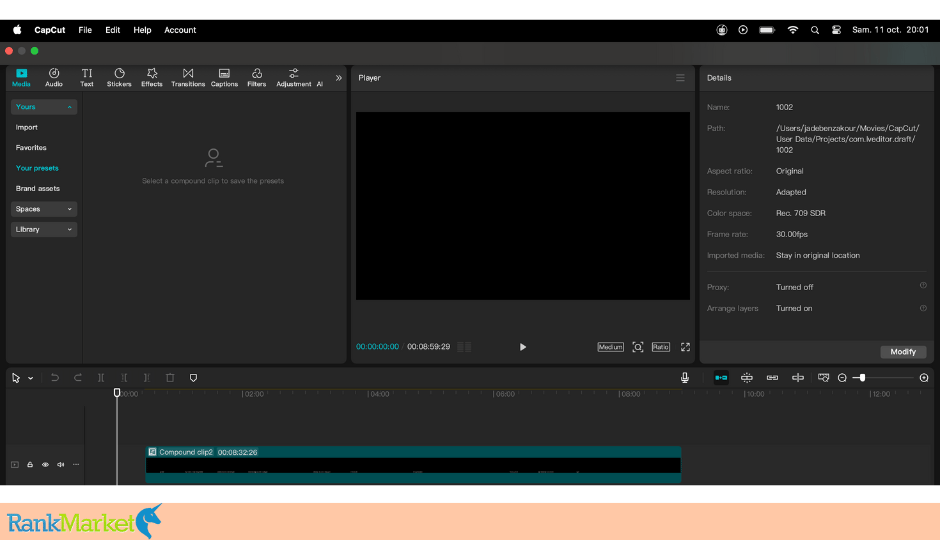
Task: Click the timeline zoom slider handle
Action: pos(862,378)
